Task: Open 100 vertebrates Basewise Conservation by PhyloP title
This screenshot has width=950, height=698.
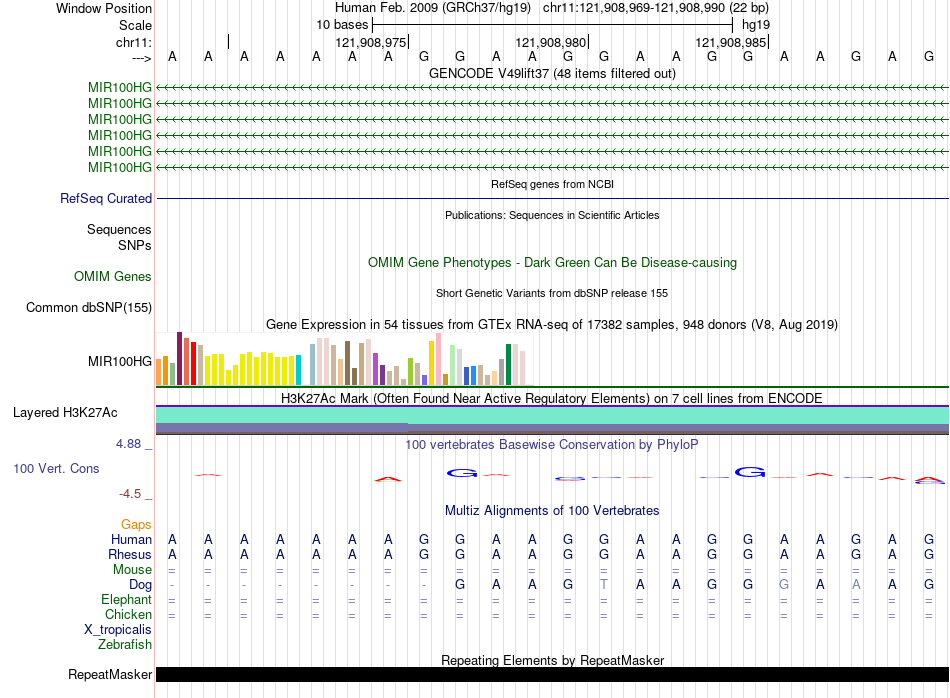Action: pyautogui.click(x=552, y=444)
